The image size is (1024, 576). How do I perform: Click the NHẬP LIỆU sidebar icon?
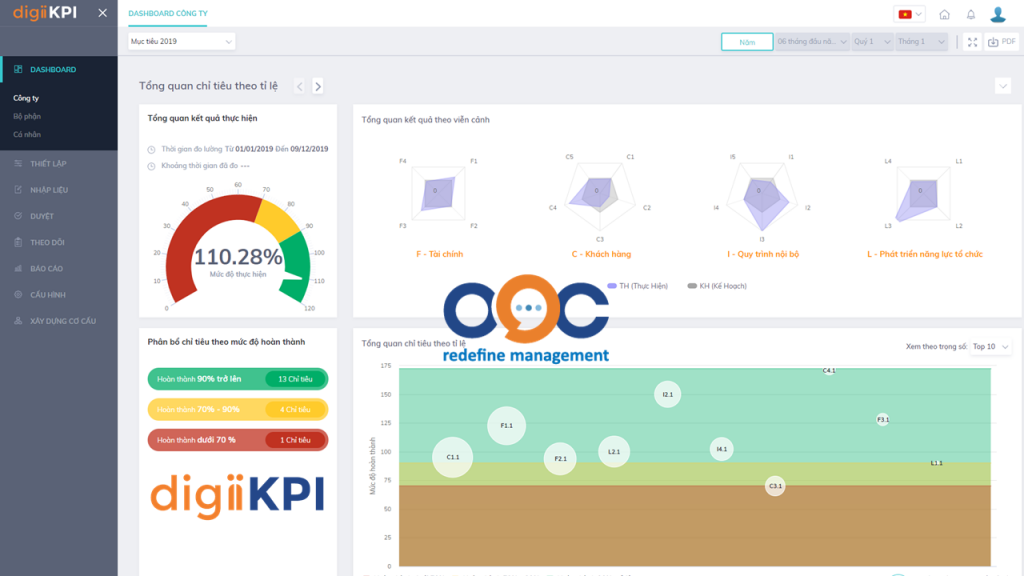(18, 189)
